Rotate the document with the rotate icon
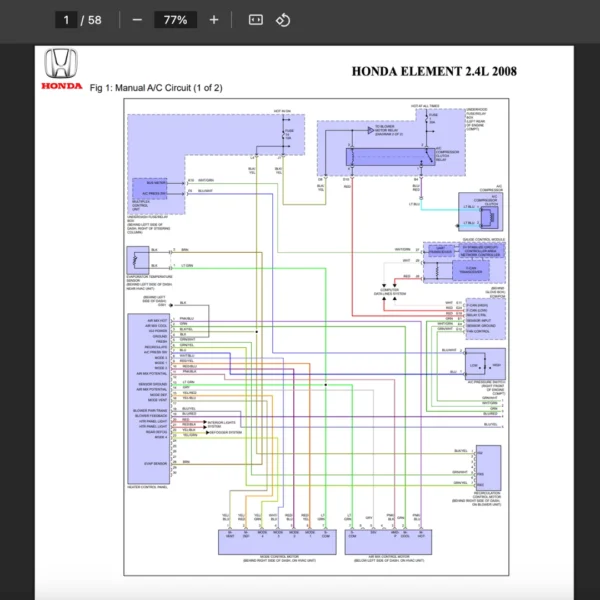This screenshot has height=600, width=600. [283, 19]
